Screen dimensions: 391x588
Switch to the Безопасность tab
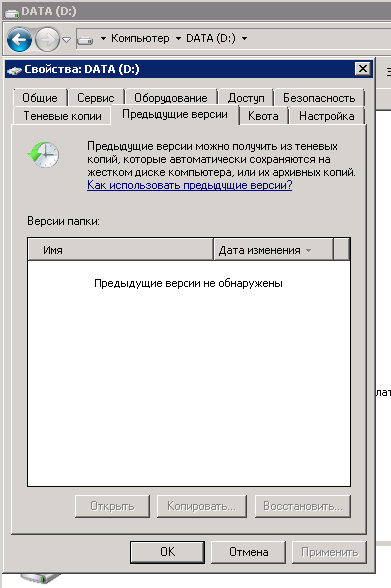coord(319,98)
